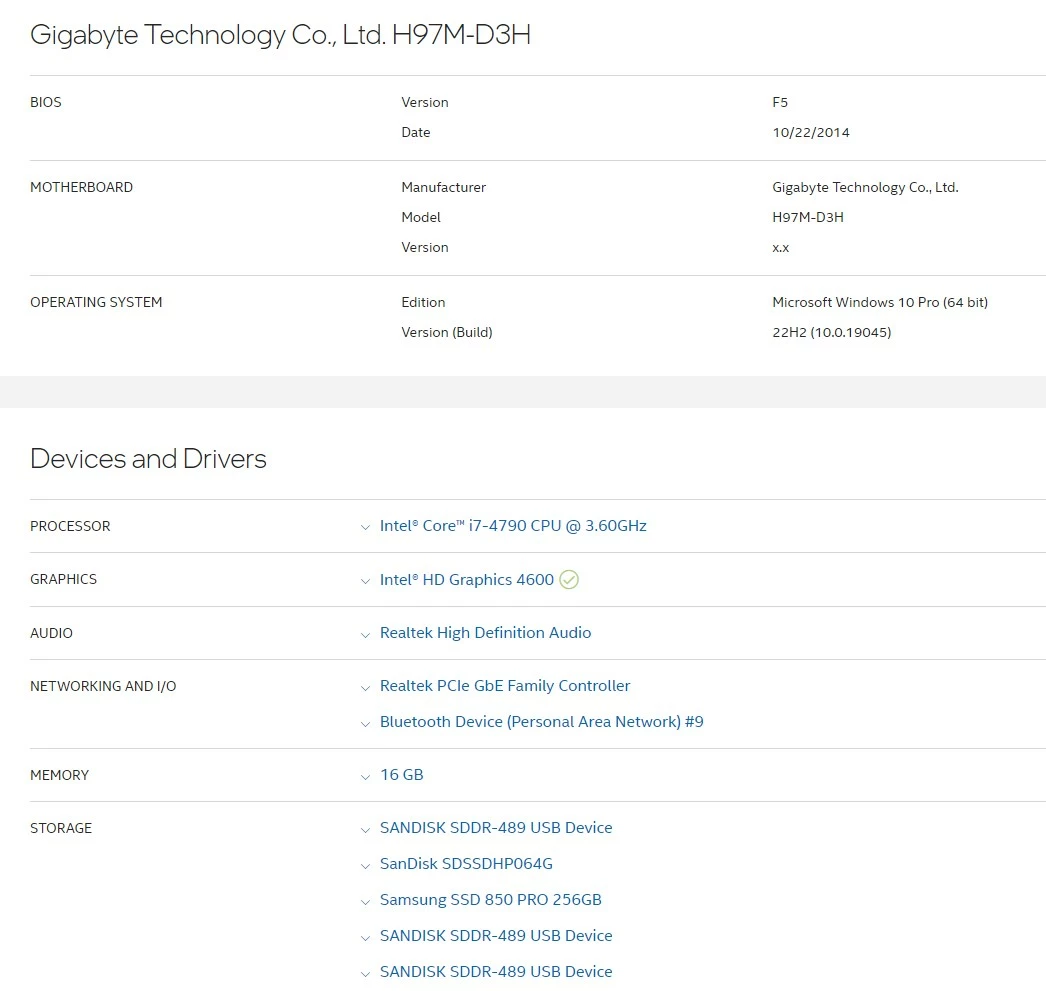The image size is (1046, 991).
Task: Click the Edition field label
Action: (423, 302)
